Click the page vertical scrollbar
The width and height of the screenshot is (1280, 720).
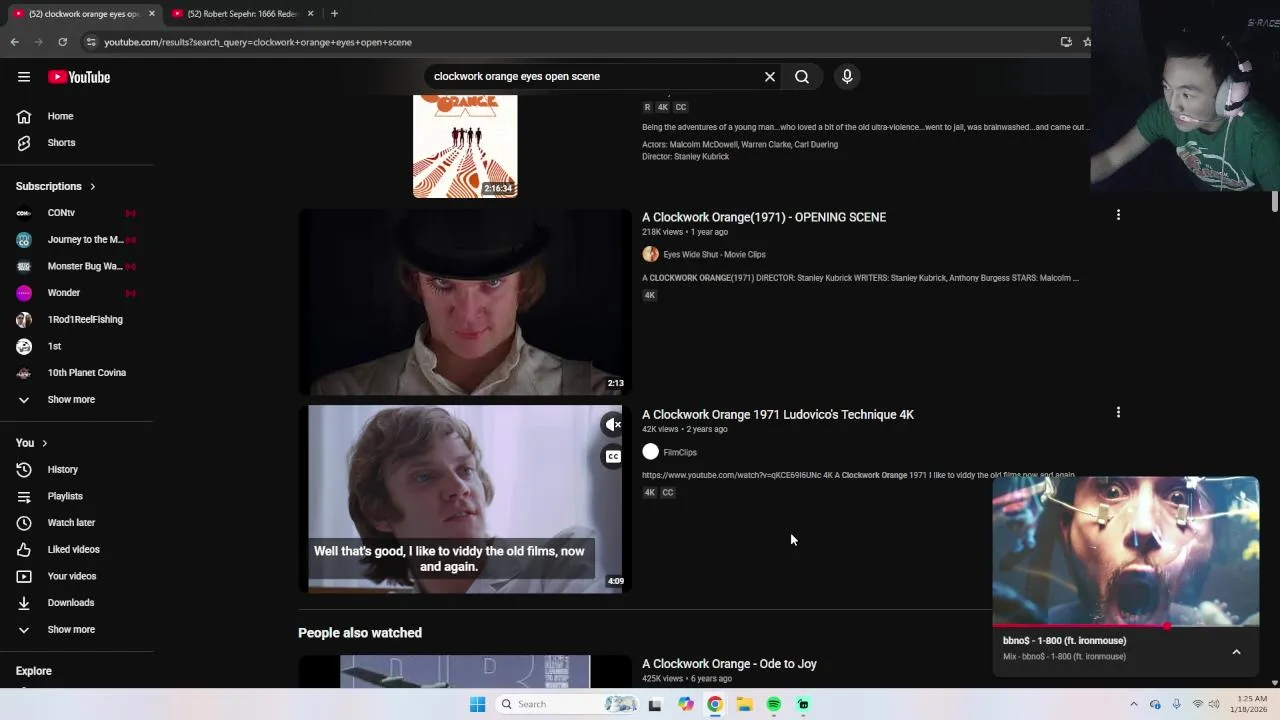tap(1274, 200)
